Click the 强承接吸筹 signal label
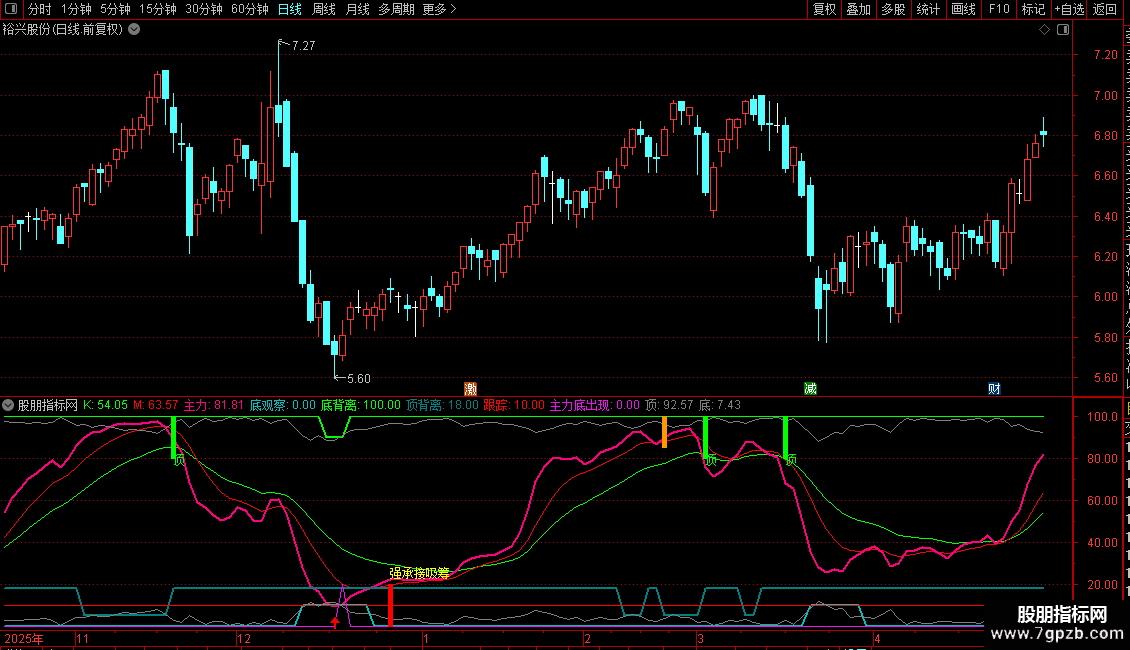The height and width of the screenshot is (650, 1130). point(419,573)
